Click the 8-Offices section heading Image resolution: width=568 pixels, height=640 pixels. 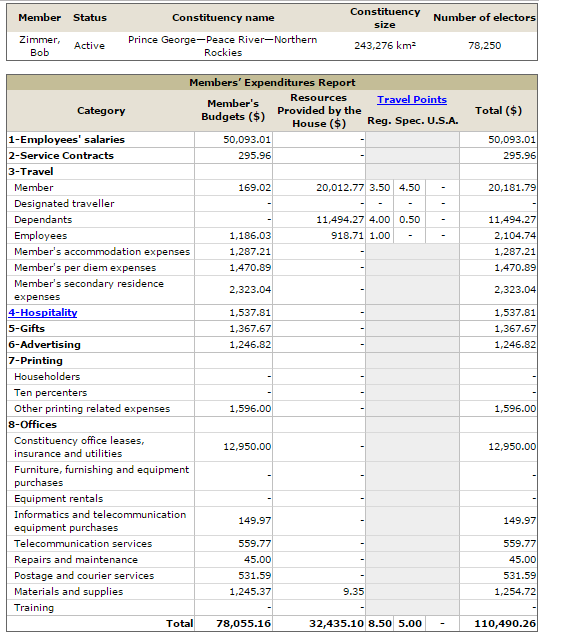click(x=33, y=424)
